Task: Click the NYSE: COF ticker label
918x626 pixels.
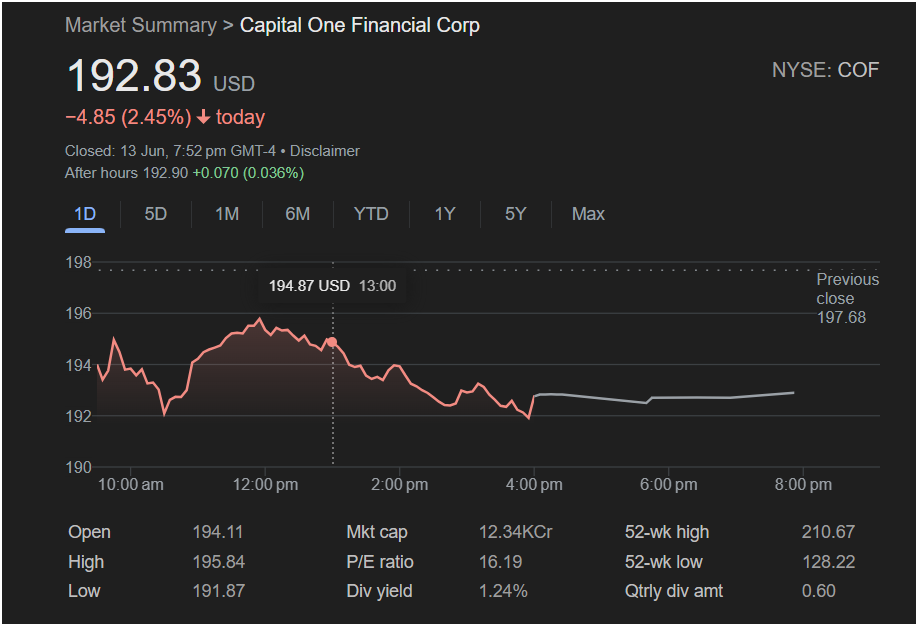Action: [x=825, y=70]
